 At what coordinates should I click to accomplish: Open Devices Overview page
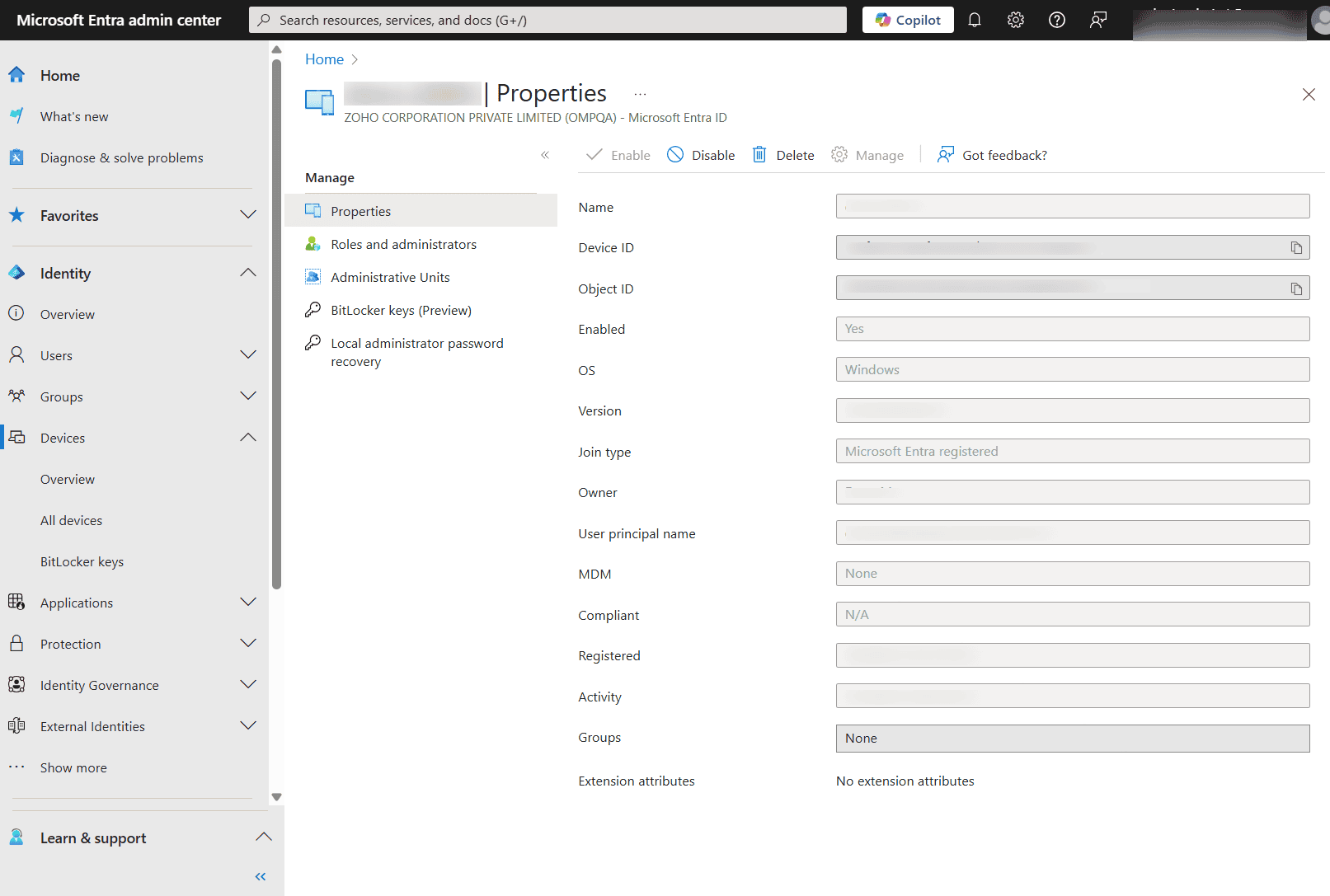coord(68,479)
